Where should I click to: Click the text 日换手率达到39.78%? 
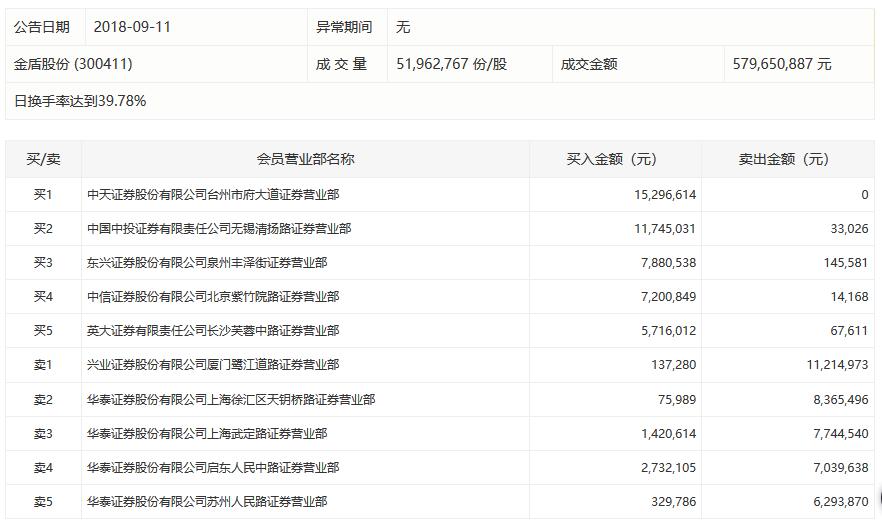(80, 101)
